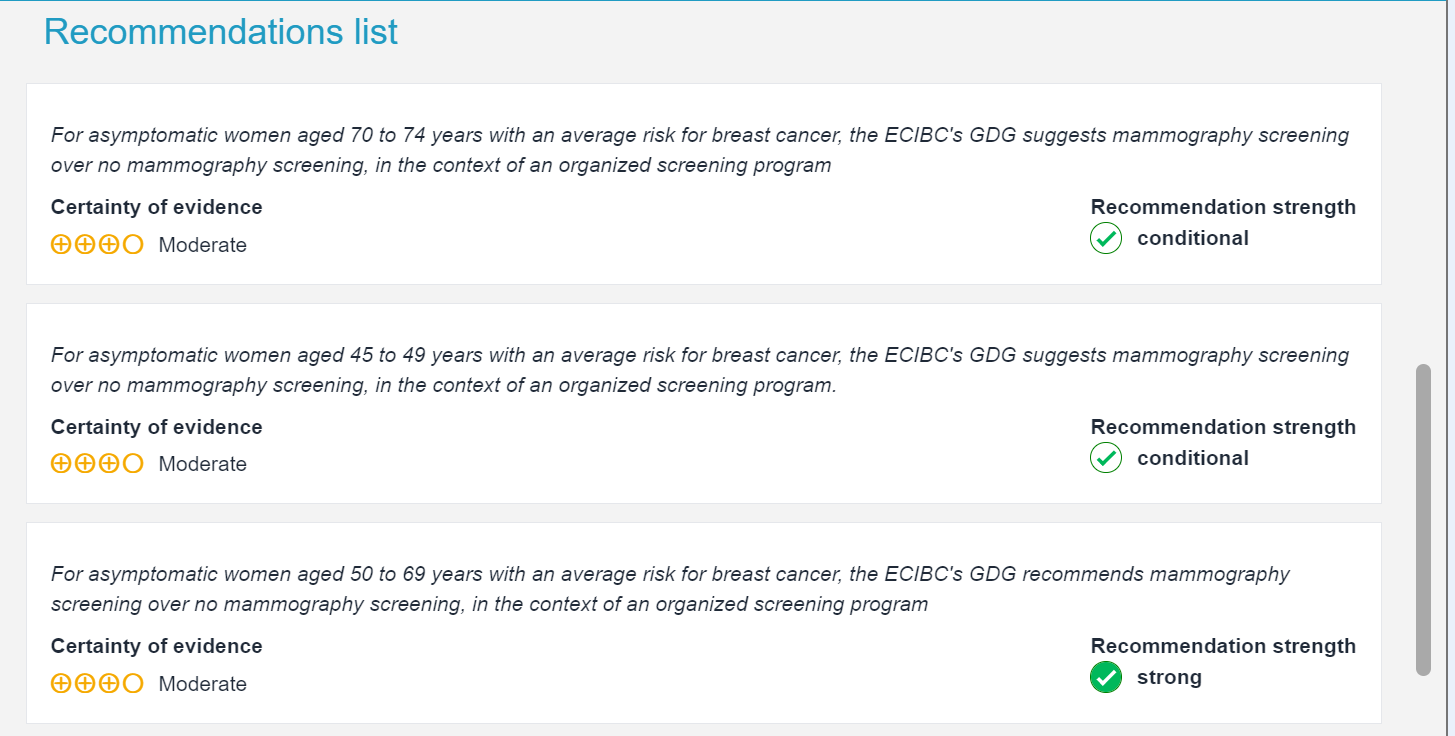
Task: Open the Recommendations list heading
Action: 221,31
